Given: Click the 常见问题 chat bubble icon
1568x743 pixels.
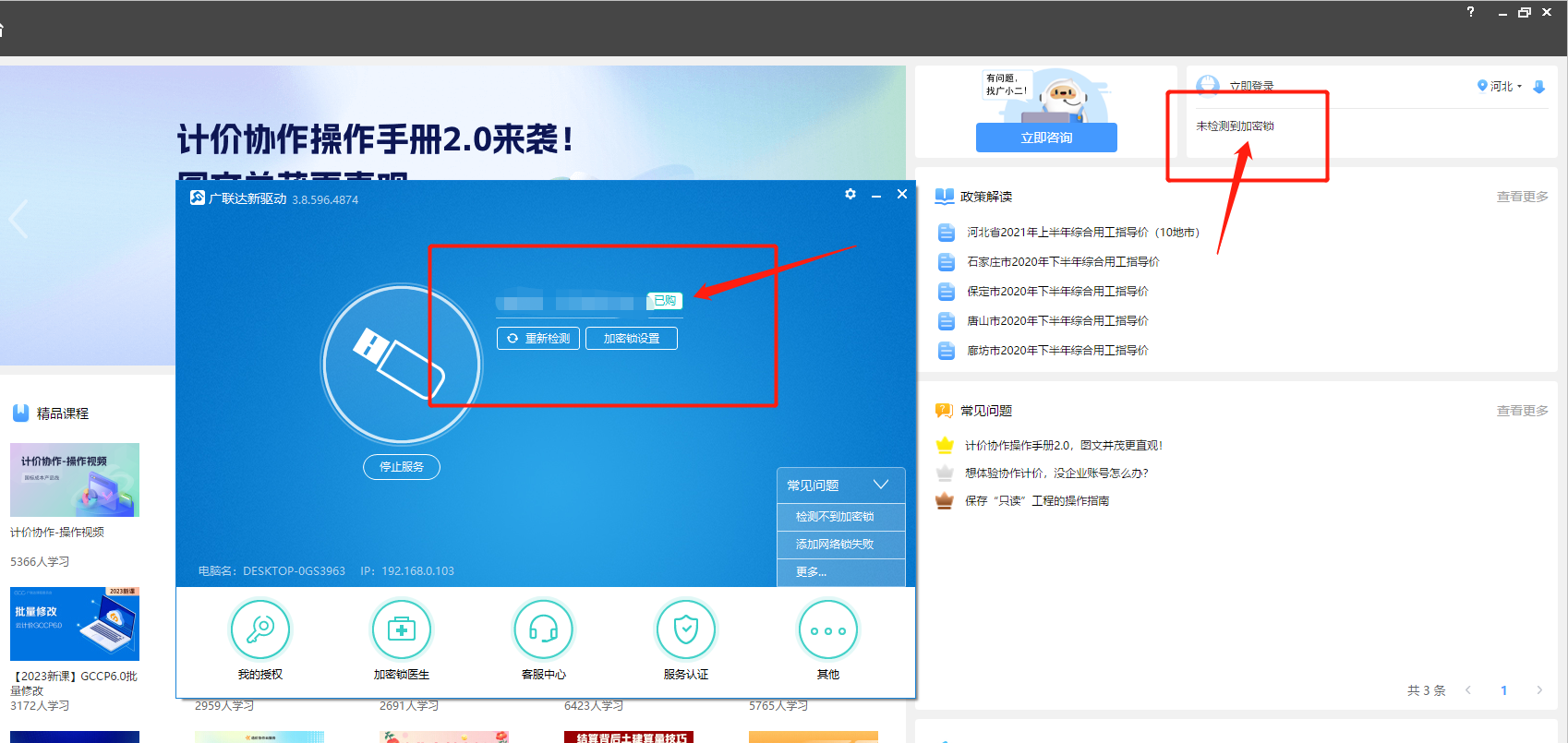Looking at the screenshot, I should tap(944, 411).
